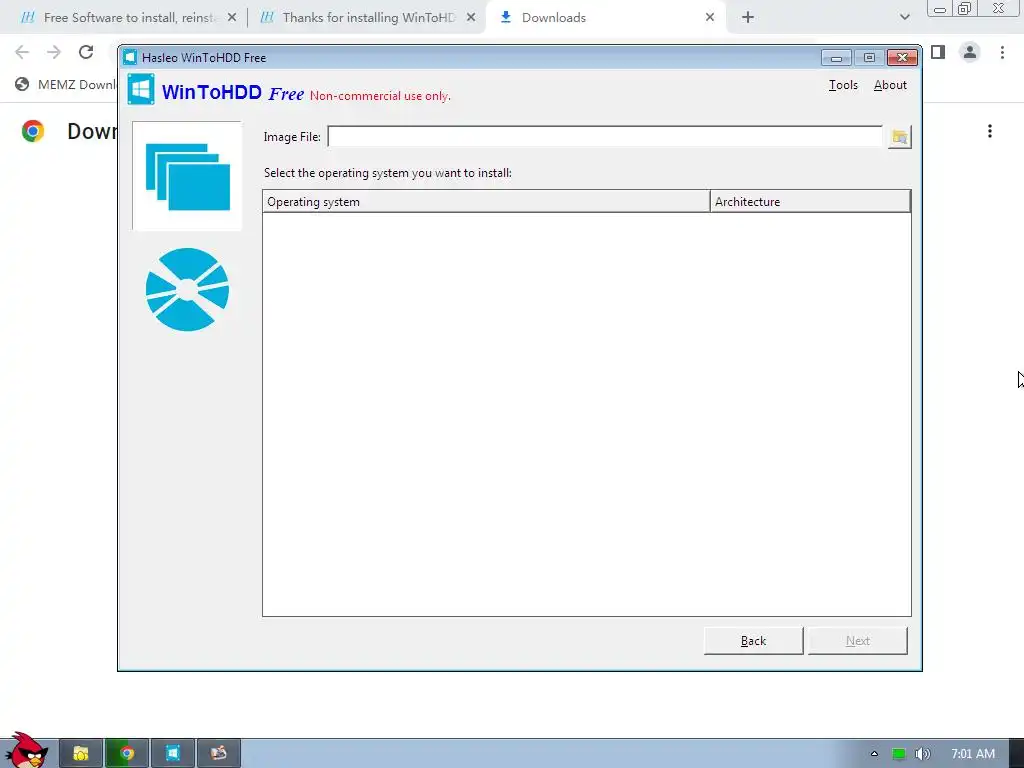Select the Windows images sidebar icon

pyautogui.click(x=187, y=176)
